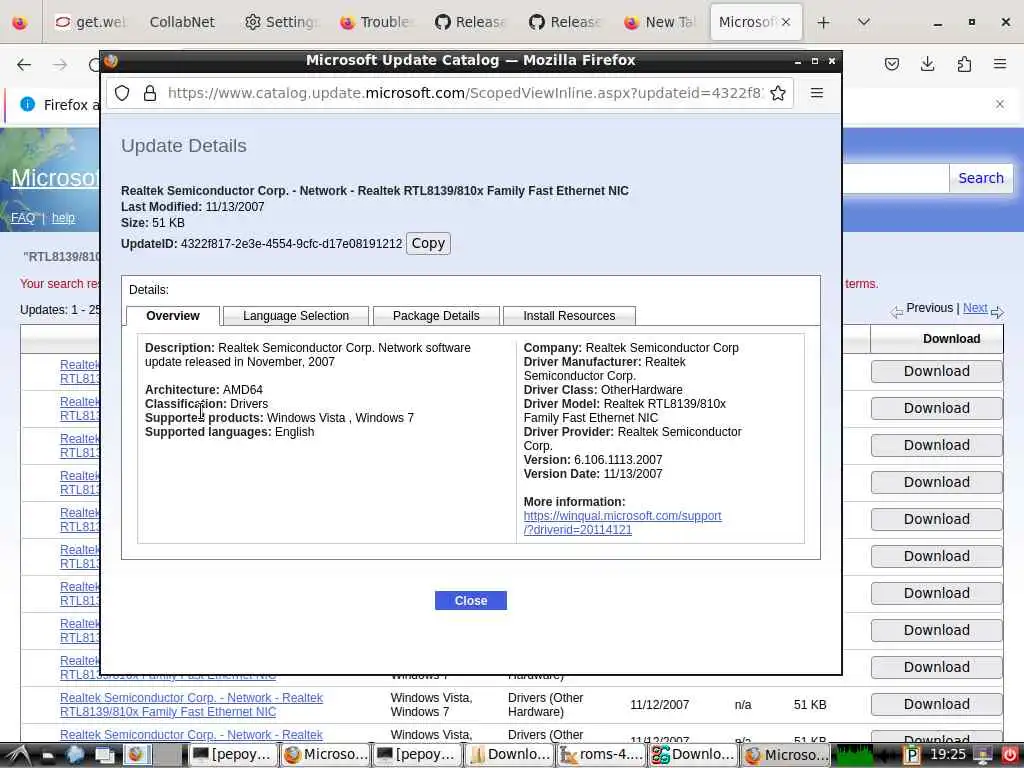
Task: Open the Package Details tab
Action: pos(436,315)
